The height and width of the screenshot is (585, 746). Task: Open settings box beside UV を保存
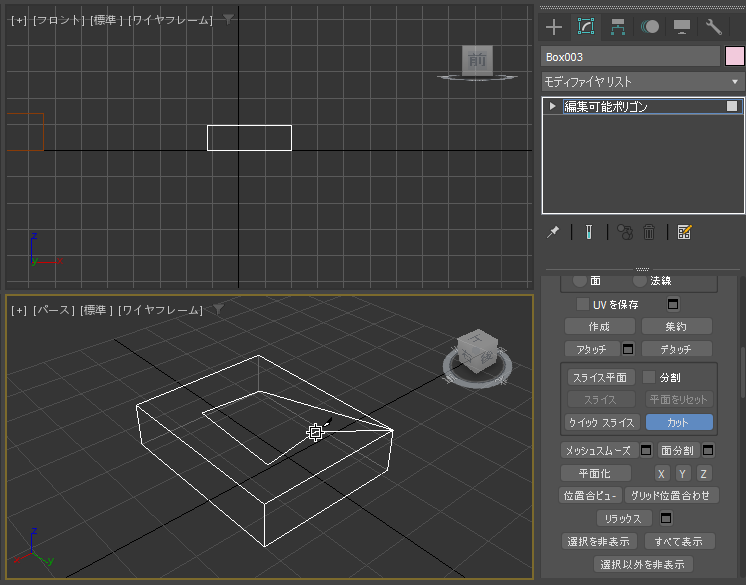coord(673,304)
